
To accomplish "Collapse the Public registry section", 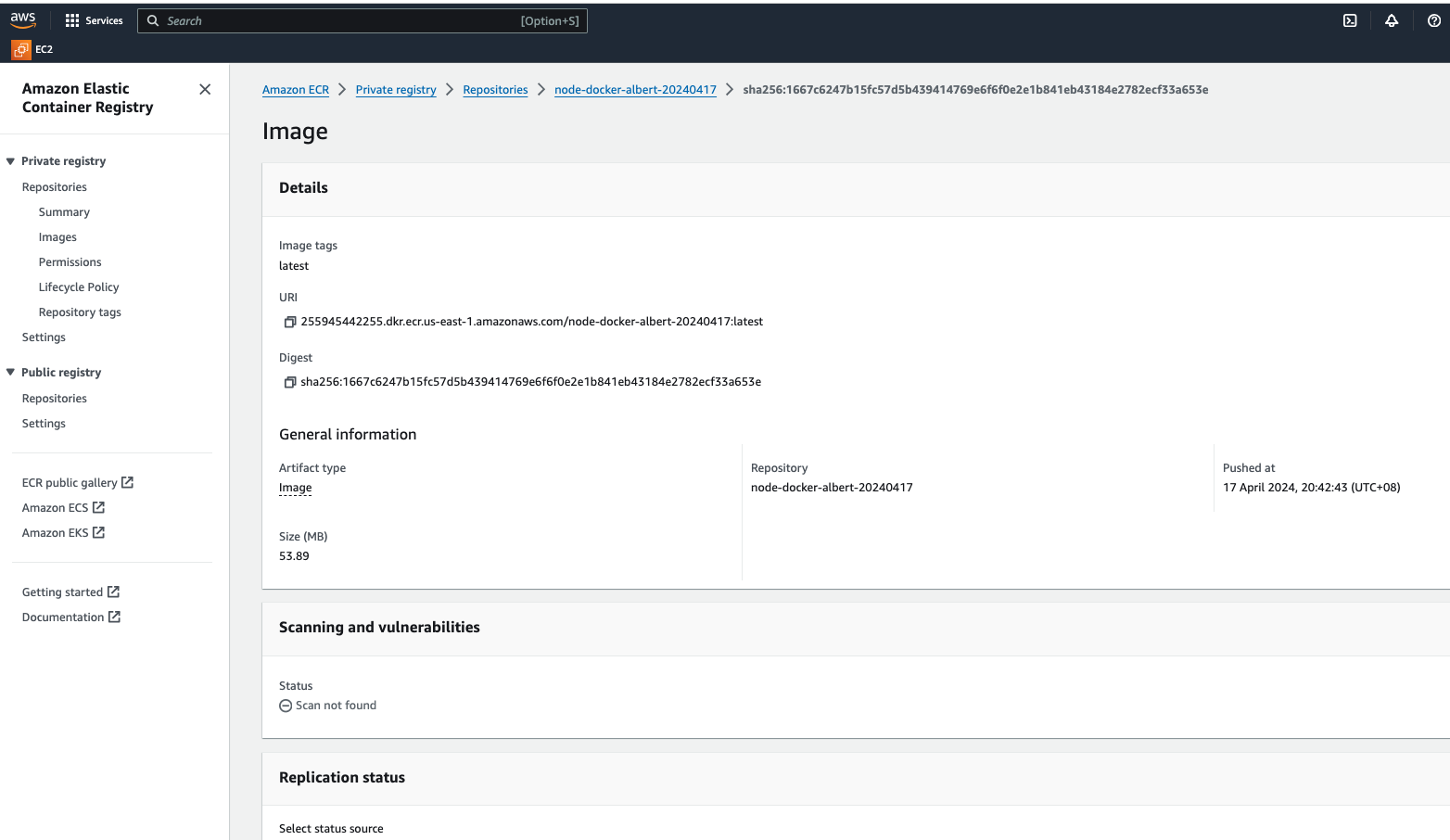I will click(x=11, y=373).
